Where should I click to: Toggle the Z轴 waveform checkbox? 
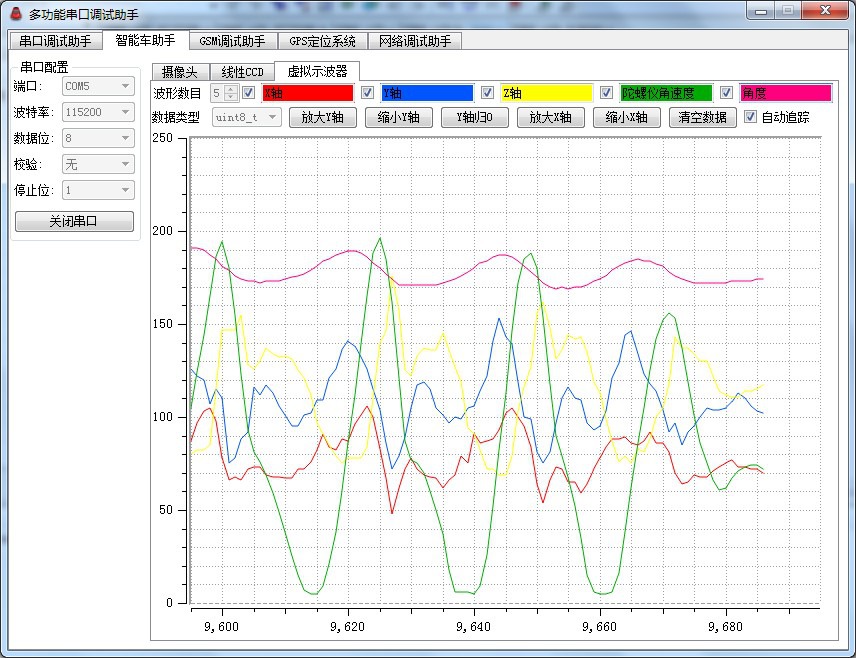[488, 93]
